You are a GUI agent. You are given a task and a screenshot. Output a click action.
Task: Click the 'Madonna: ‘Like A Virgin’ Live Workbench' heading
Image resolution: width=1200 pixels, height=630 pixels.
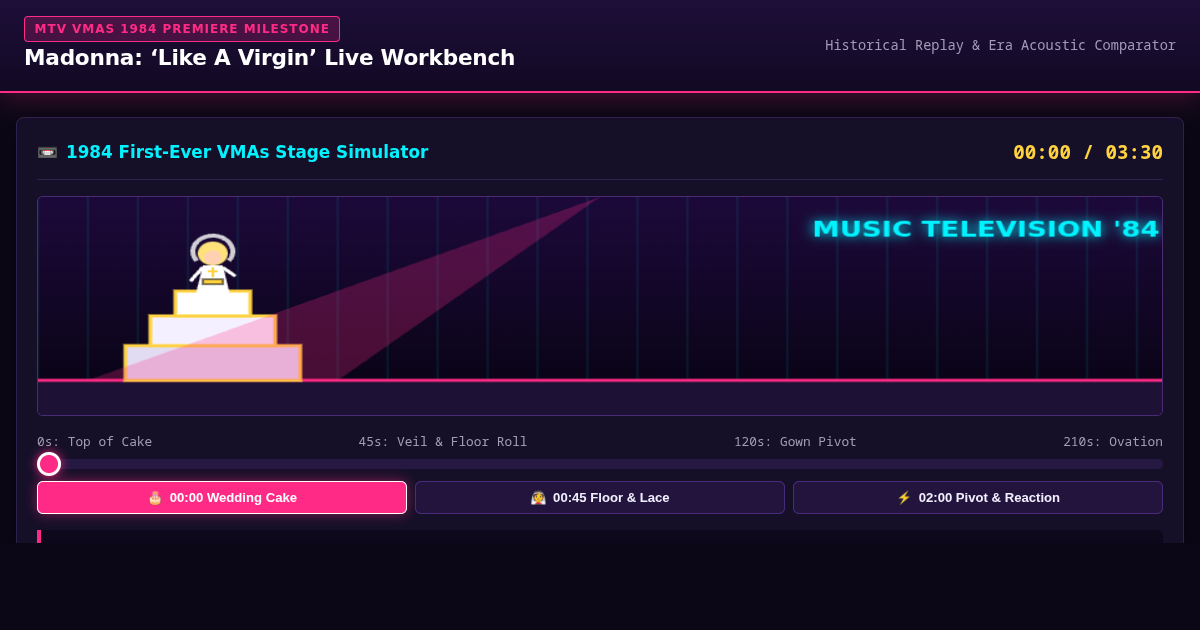point(269,58)
